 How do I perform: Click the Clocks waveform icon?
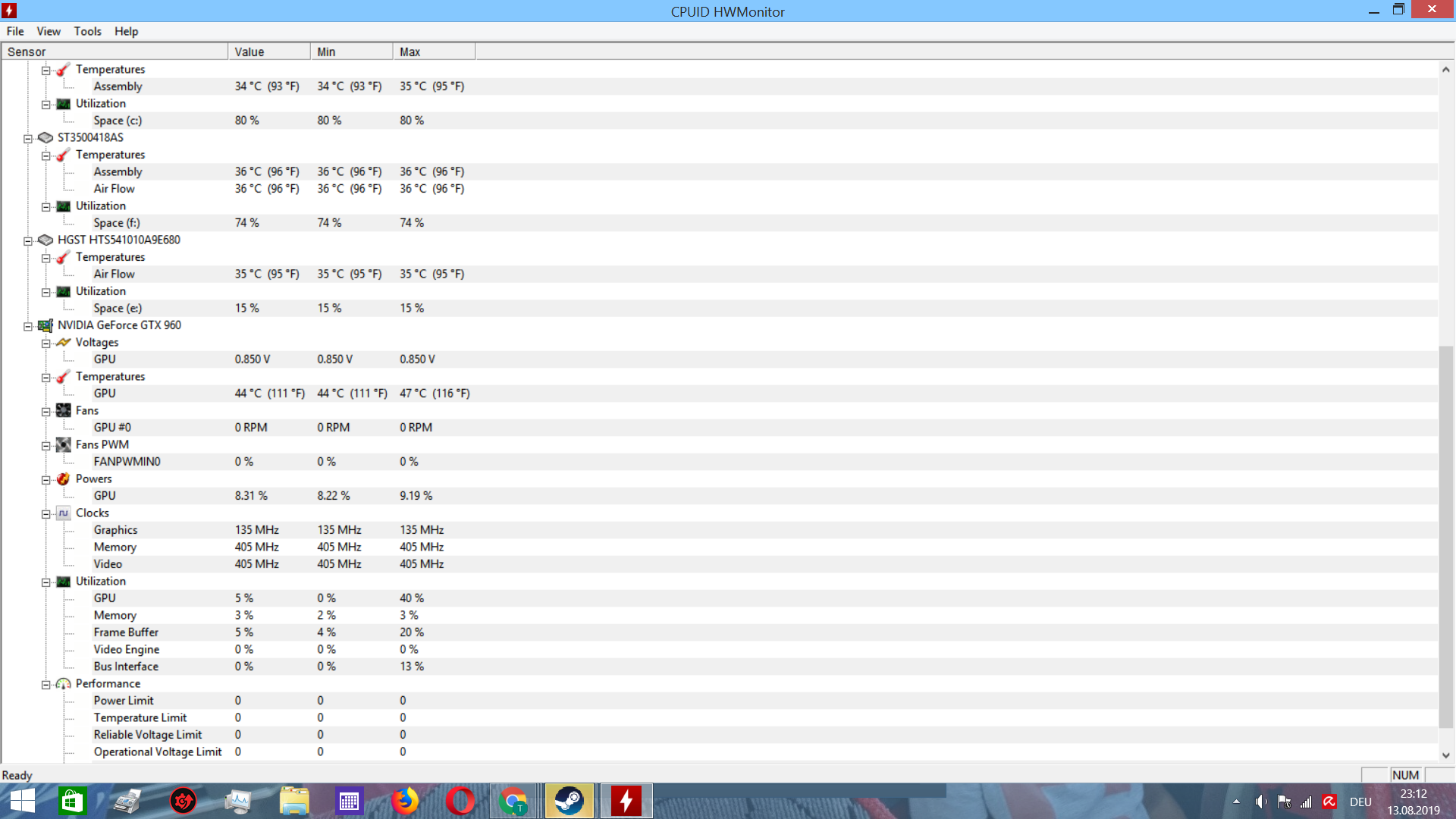pyautogui.click(x=64, y=513)
